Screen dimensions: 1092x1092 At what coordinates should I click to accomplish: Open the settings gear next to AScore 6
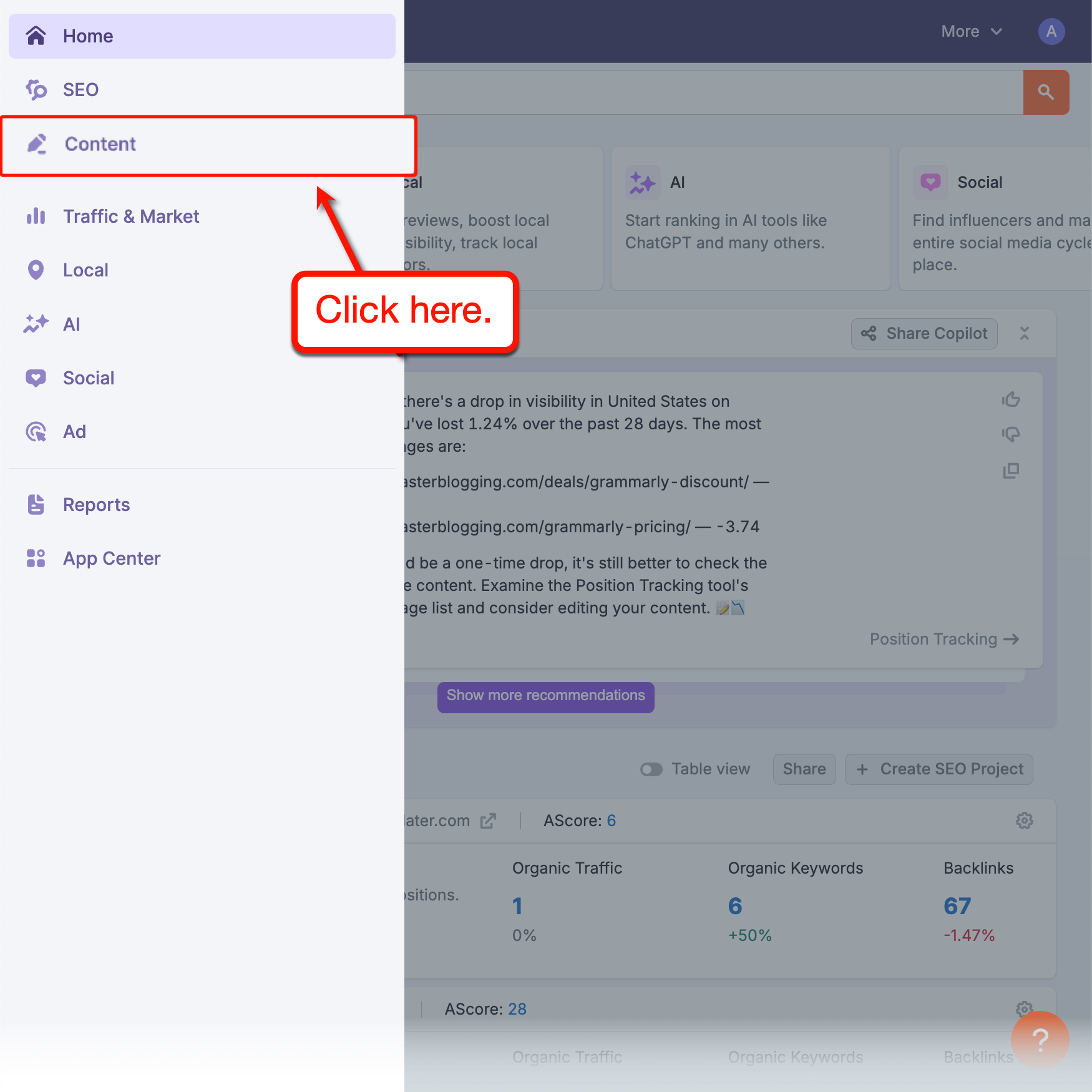(1024, 821)
